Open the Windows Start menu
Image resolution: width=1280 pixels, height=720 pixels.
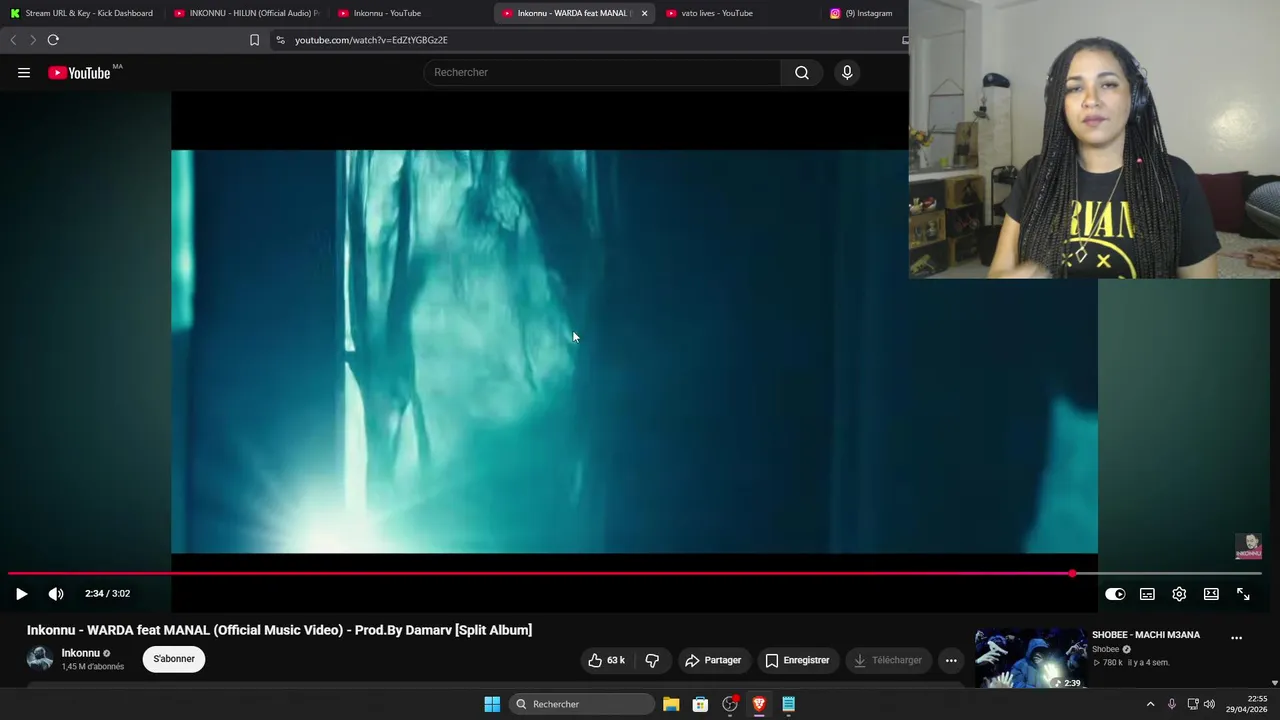pos(492,704)
